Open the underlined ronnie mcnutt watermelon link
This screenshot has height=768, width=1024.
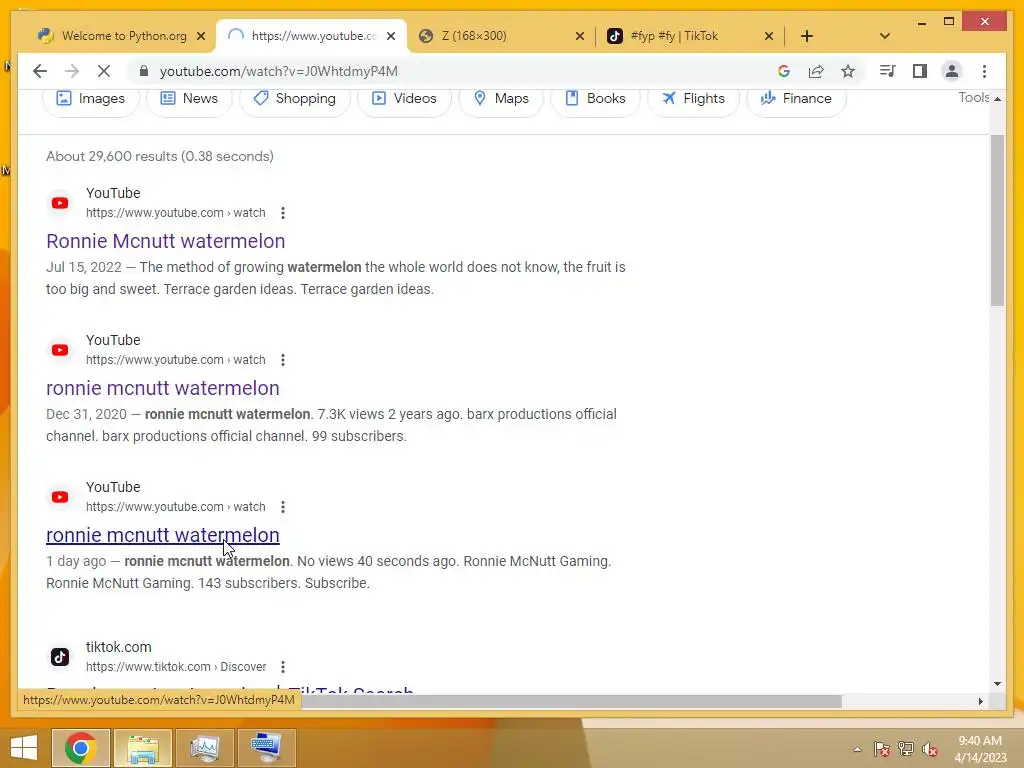(163, 535)
